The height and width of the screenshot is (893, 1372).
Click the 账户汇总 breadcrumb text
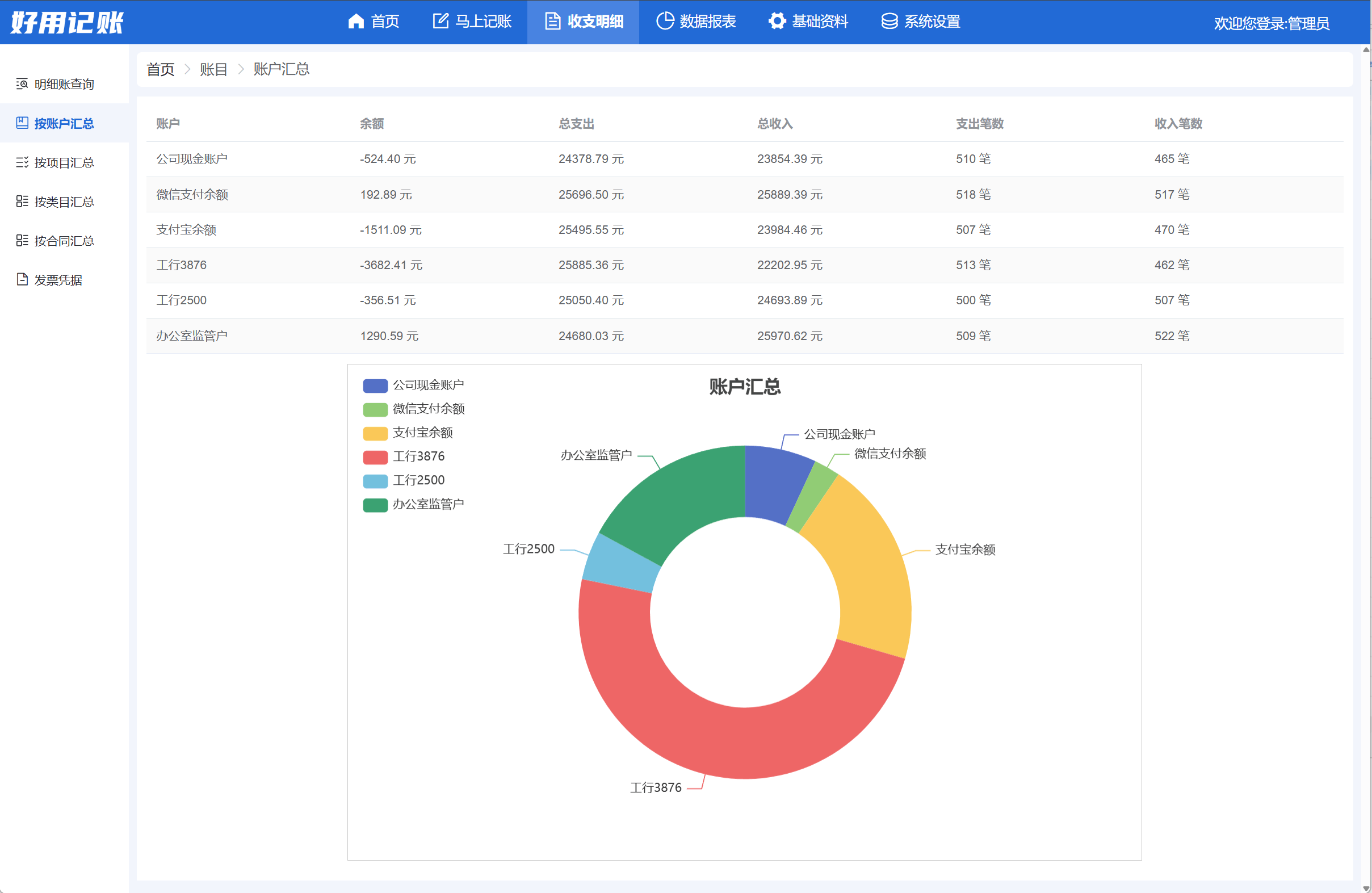(x=282, y=70)
